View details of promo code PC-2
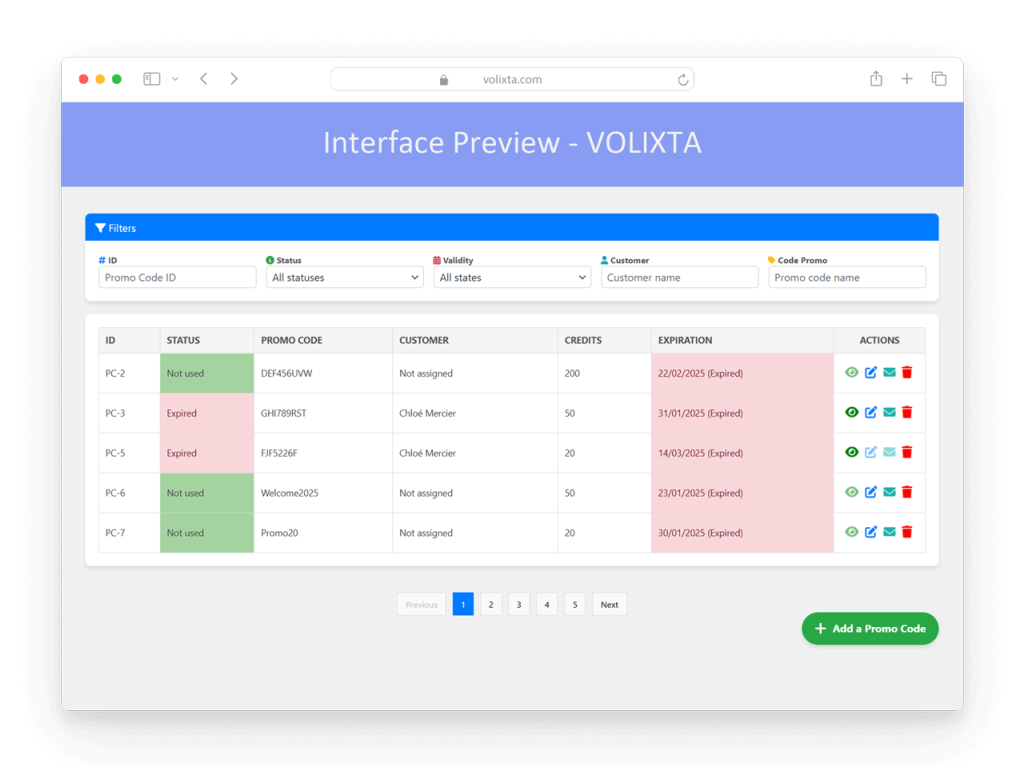Viewport: 1024px width, 767px height. (x=852, y=372)
